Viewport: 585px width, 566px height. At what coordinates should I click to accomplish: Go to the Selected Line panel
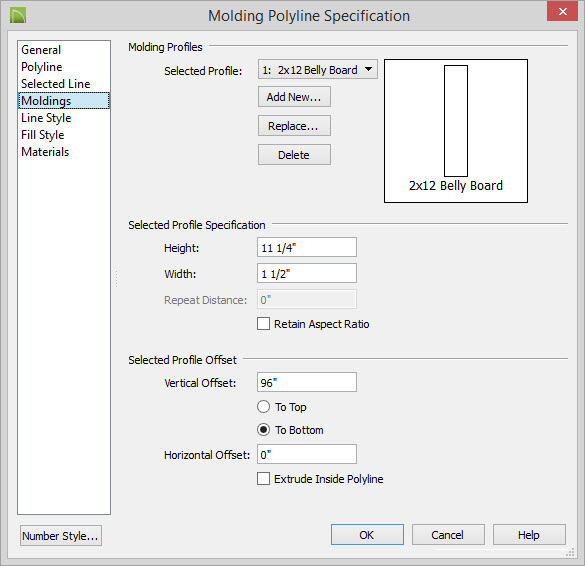pos(56,84)
